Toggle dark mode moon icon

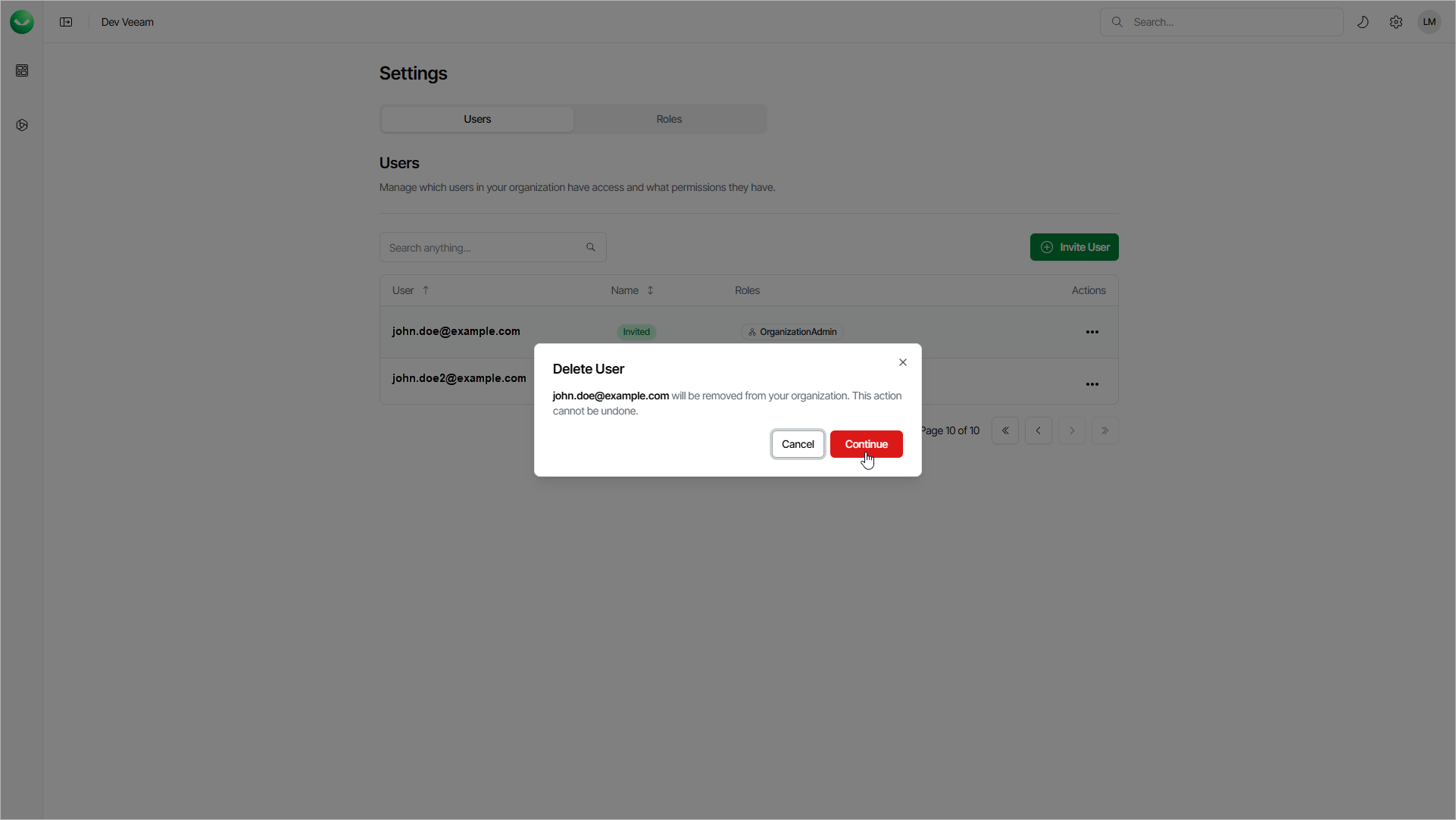tap(1363, 22)
